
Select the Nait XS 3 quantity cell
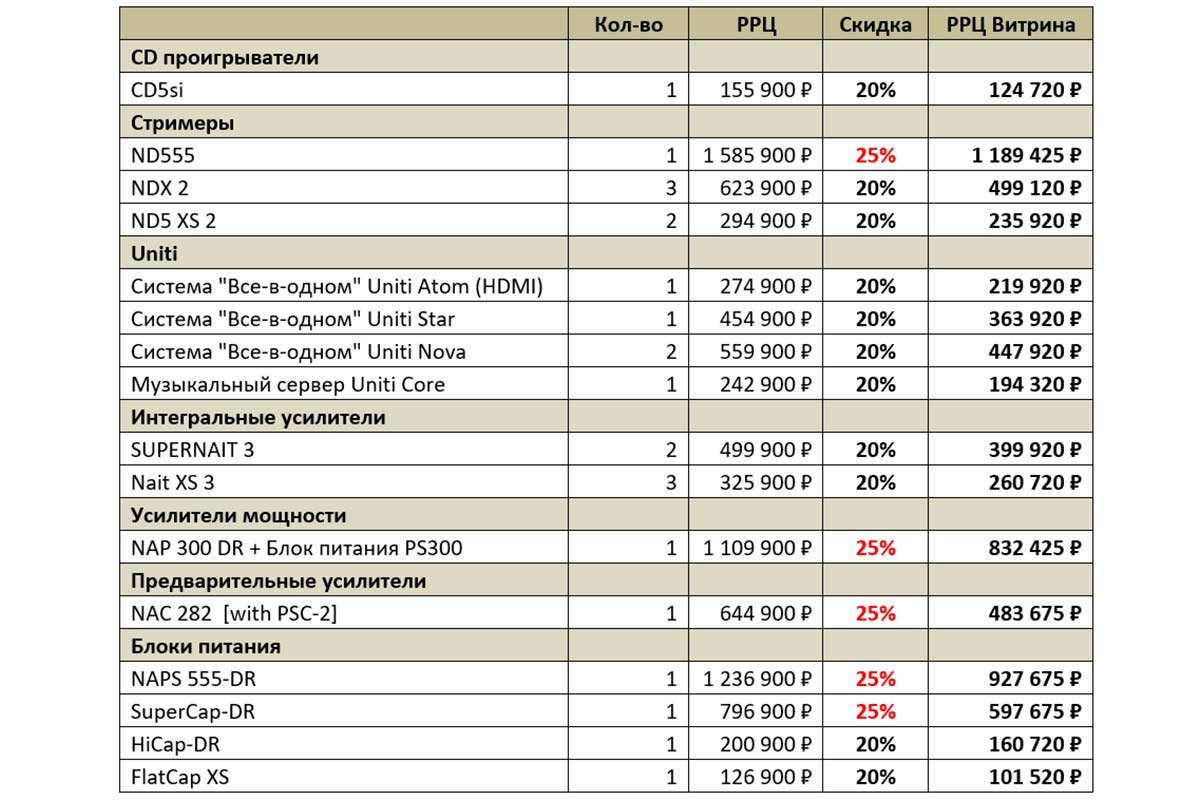[x=670, y=483]
